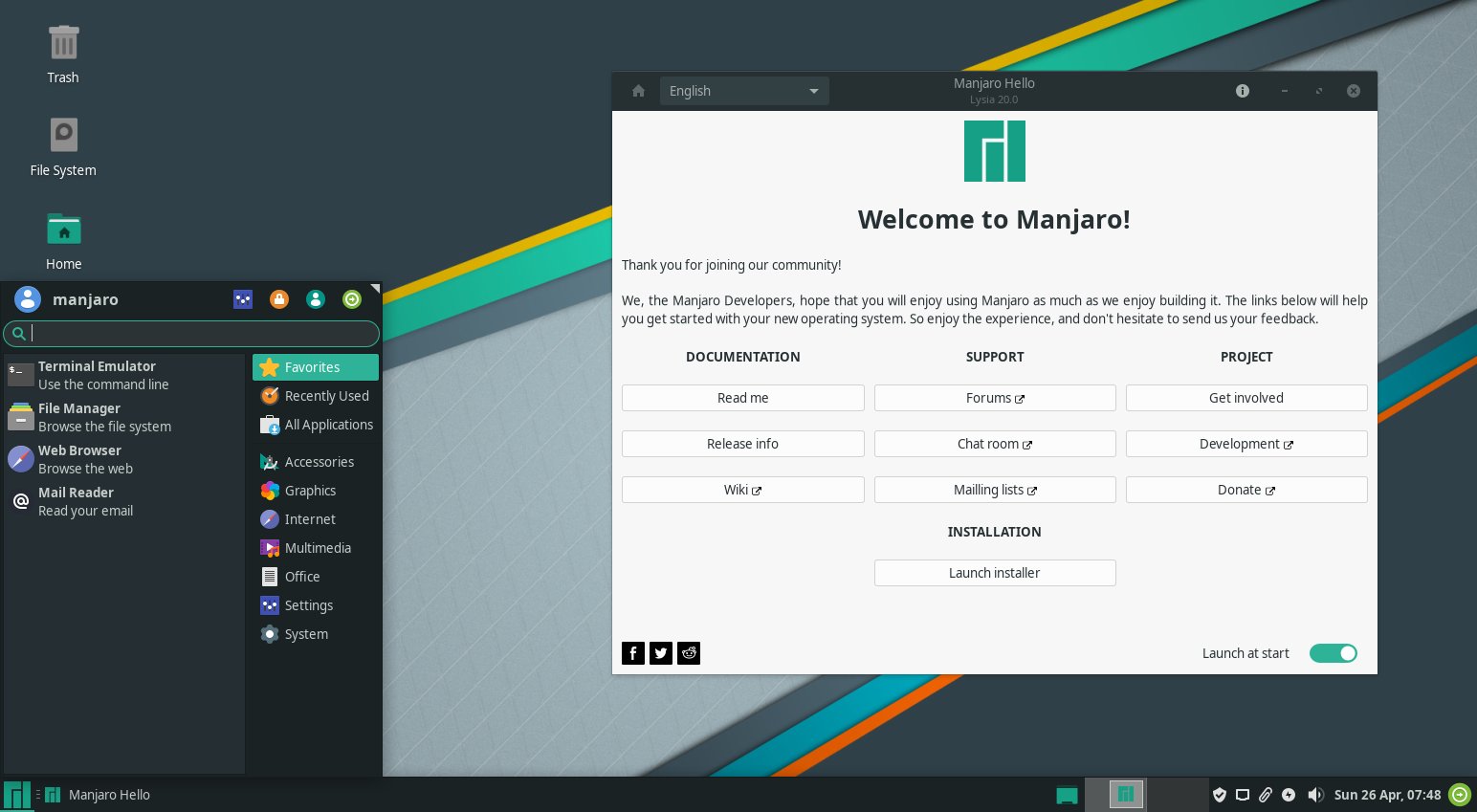Open the Terminal Emulator from the menu
The image size is (1477, 812).
click(x=96, y=375)
